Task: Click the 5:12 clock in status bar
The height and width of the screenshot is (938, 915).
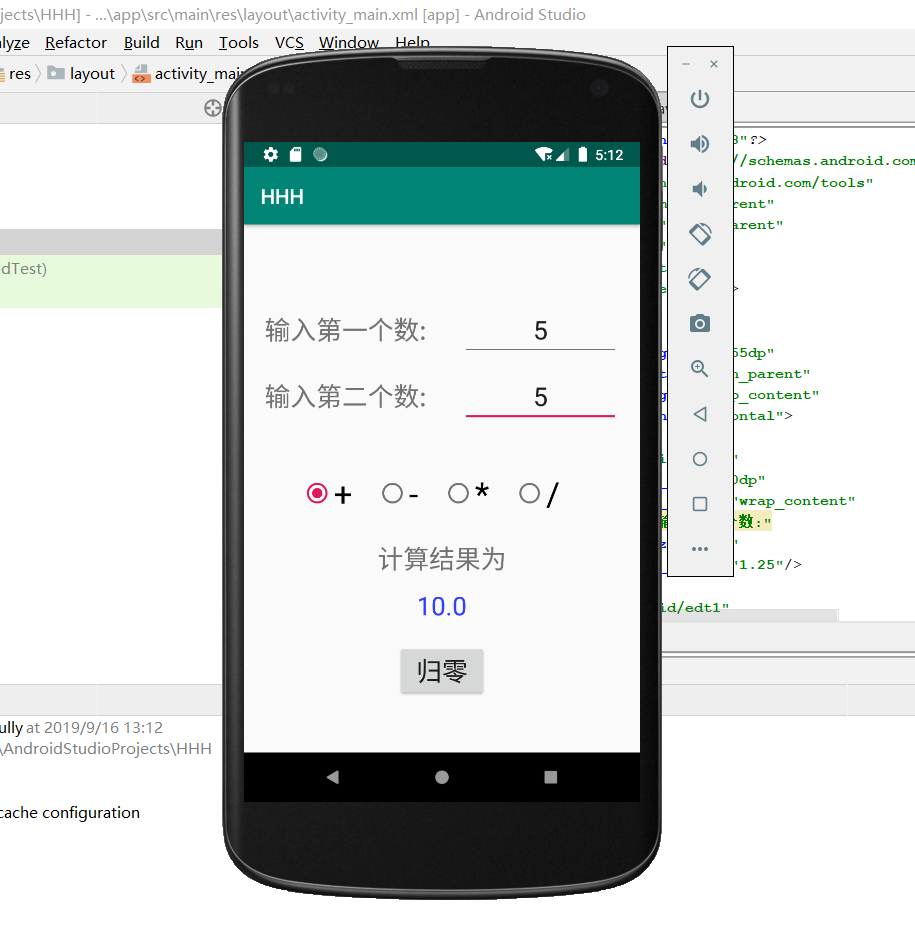Action: 609,155
